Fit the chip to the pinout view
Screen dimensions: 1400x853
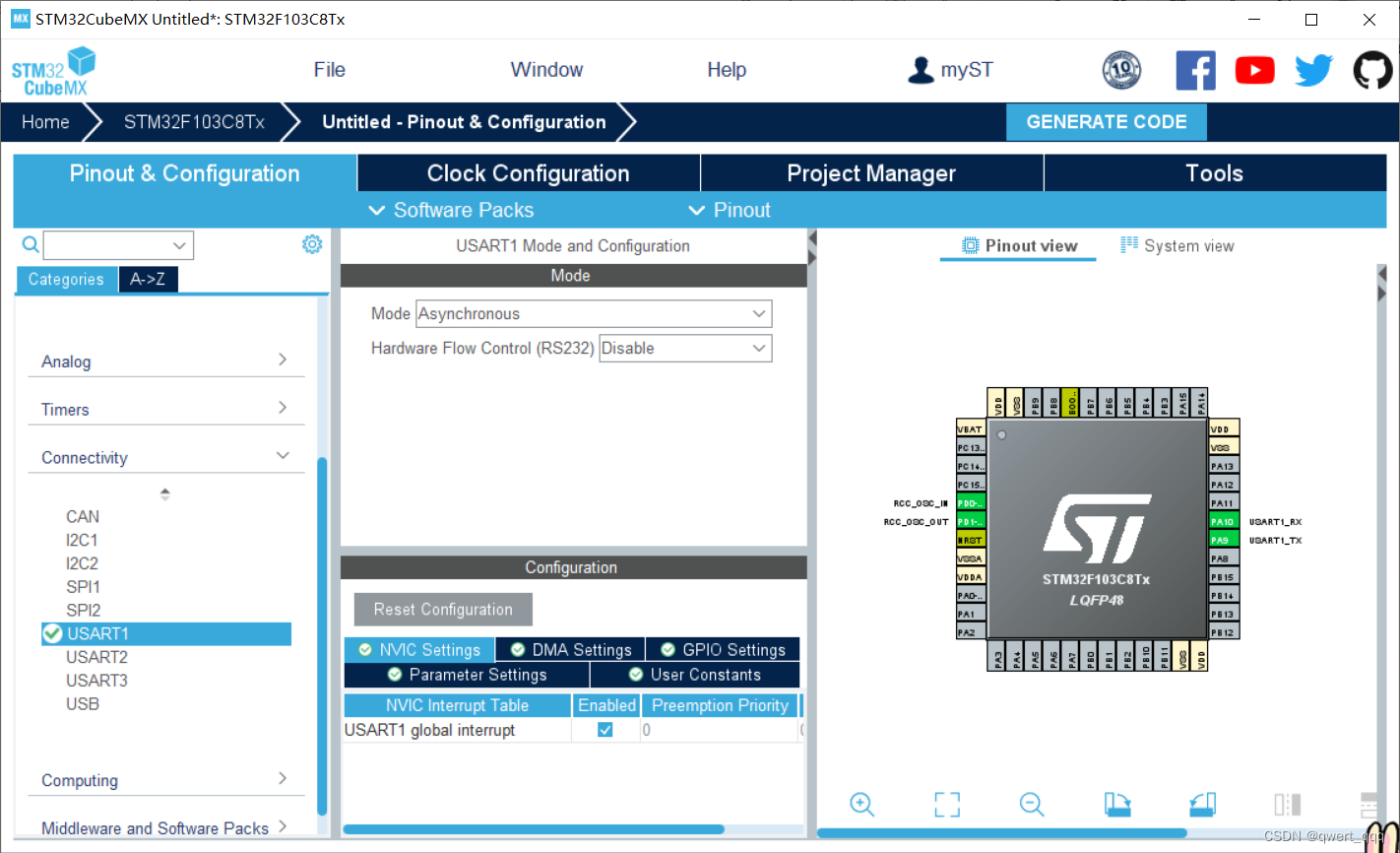[x=947, y=805]
